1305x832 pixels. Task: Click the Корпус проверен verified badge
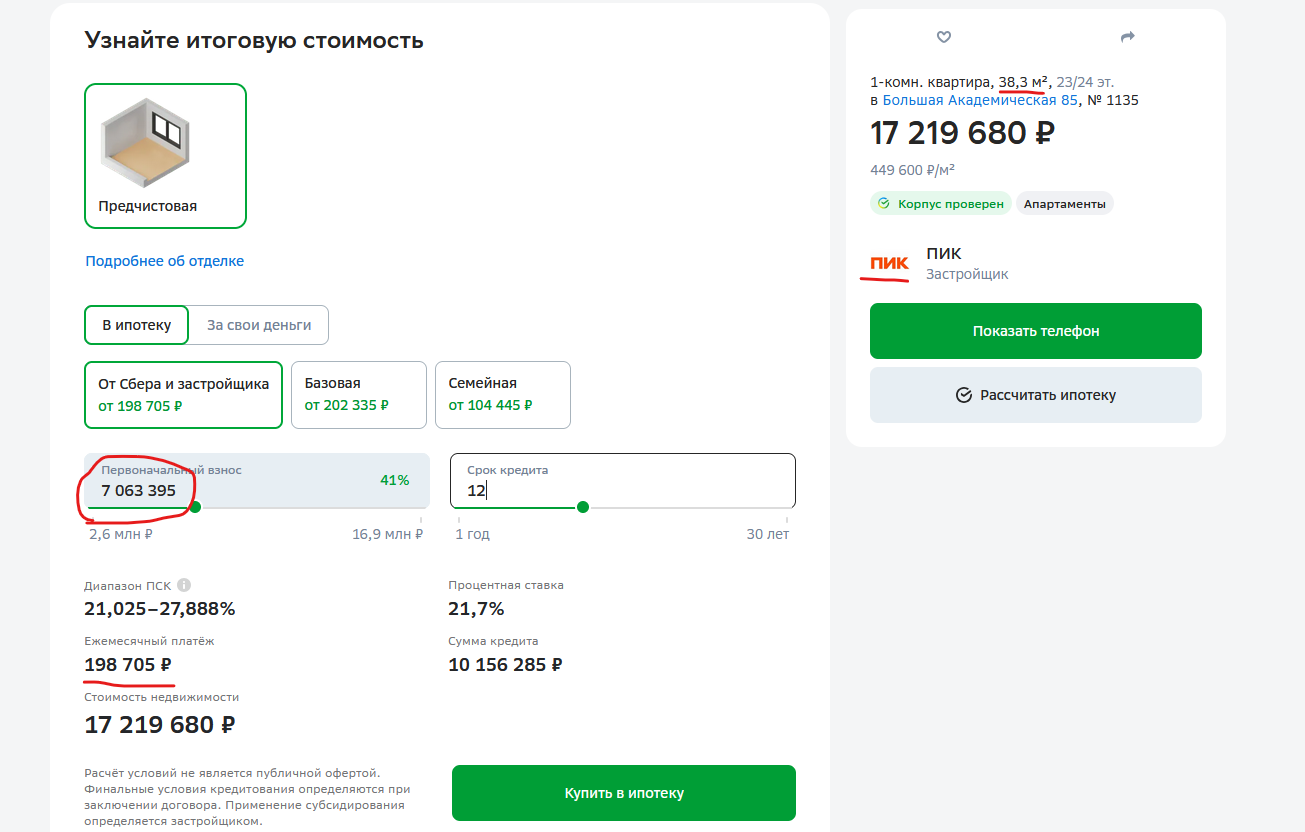click(941, 204)
